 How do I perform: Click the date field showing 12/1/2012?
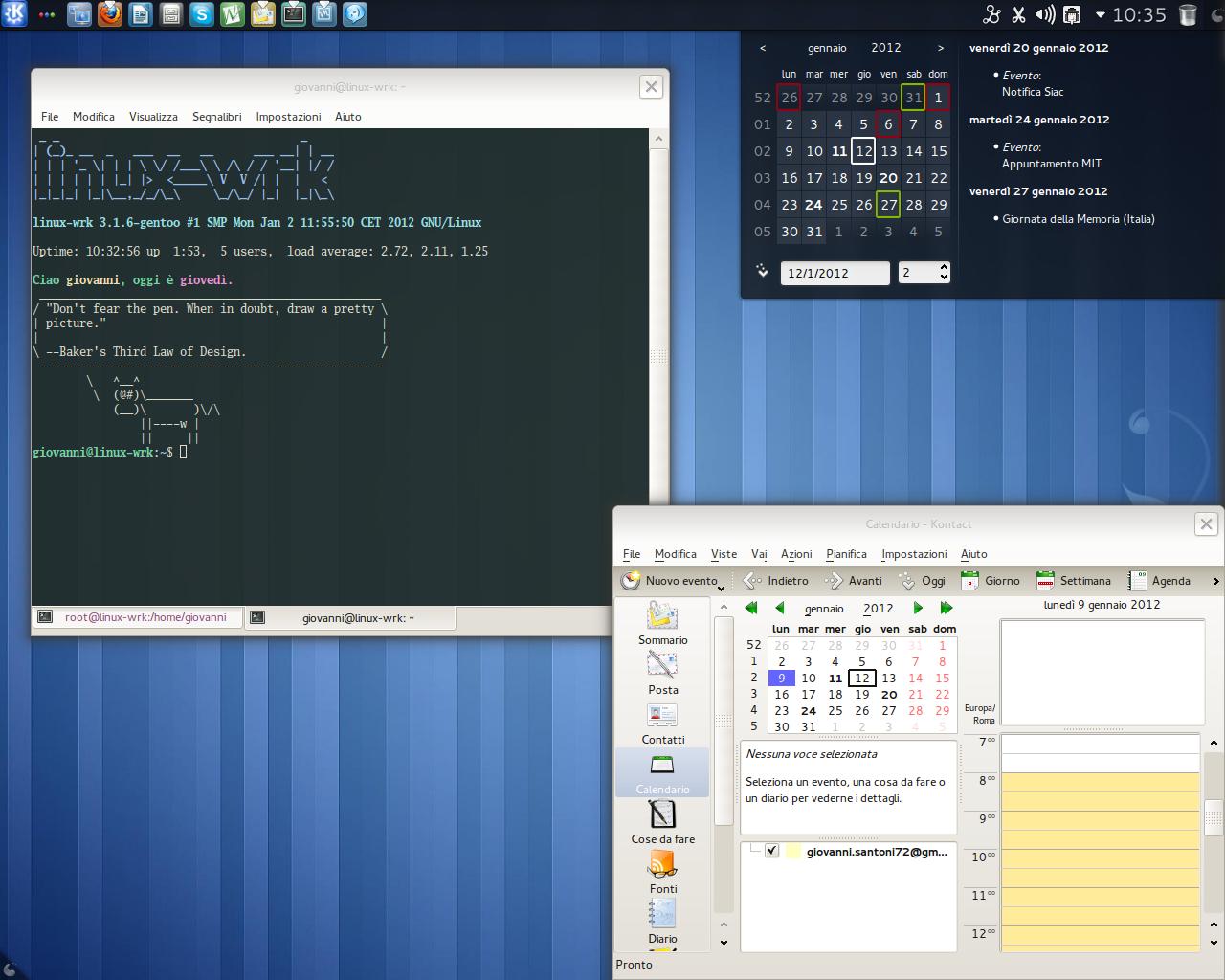click(835, 273)
